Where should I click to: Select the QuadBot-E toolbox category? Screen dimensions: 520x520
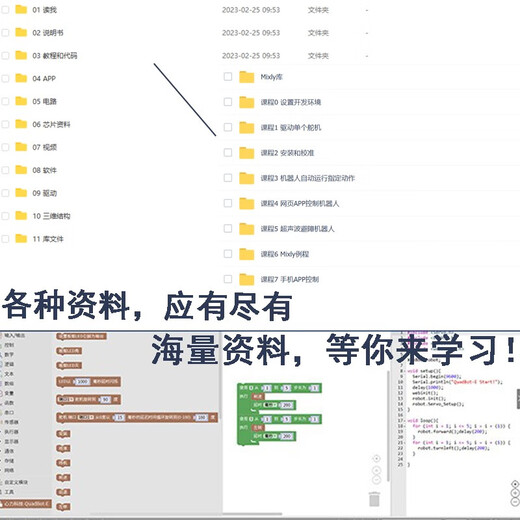[26, 503]
